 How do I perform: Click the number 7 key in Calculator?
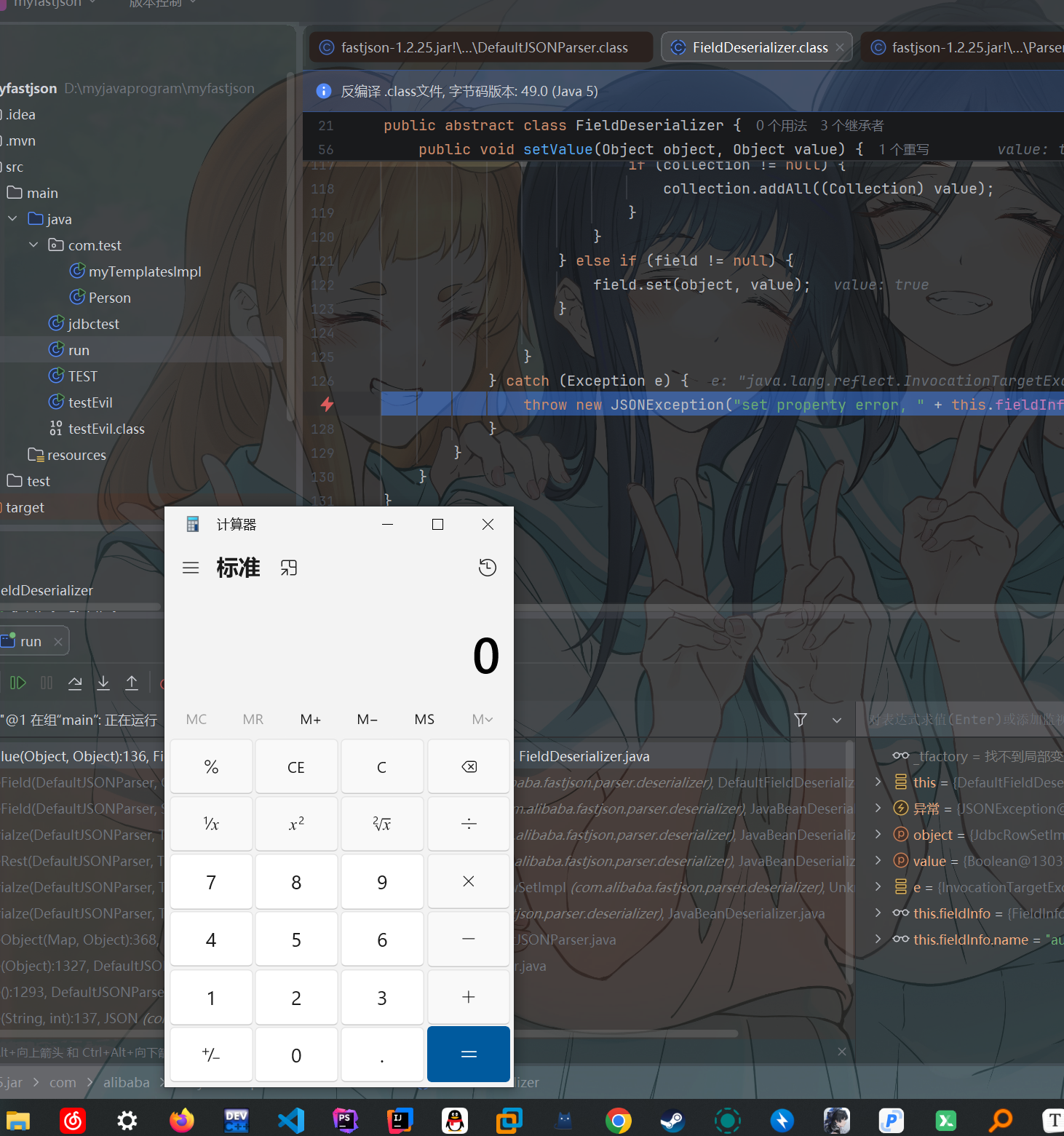211,882
